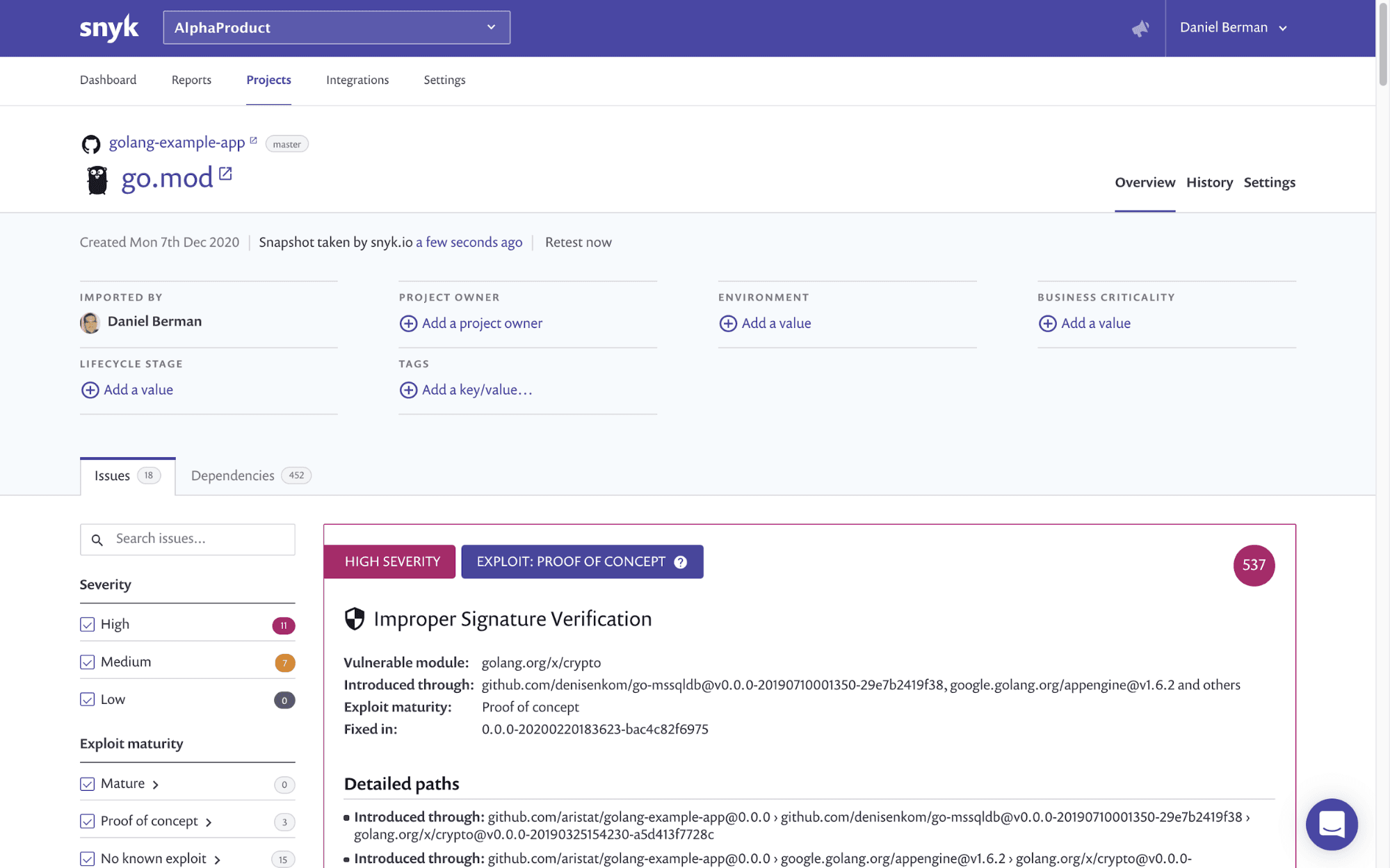Screen dimensions: 1390x868
Task: Click the Medium count badge 7
Action: coord(284,663)
